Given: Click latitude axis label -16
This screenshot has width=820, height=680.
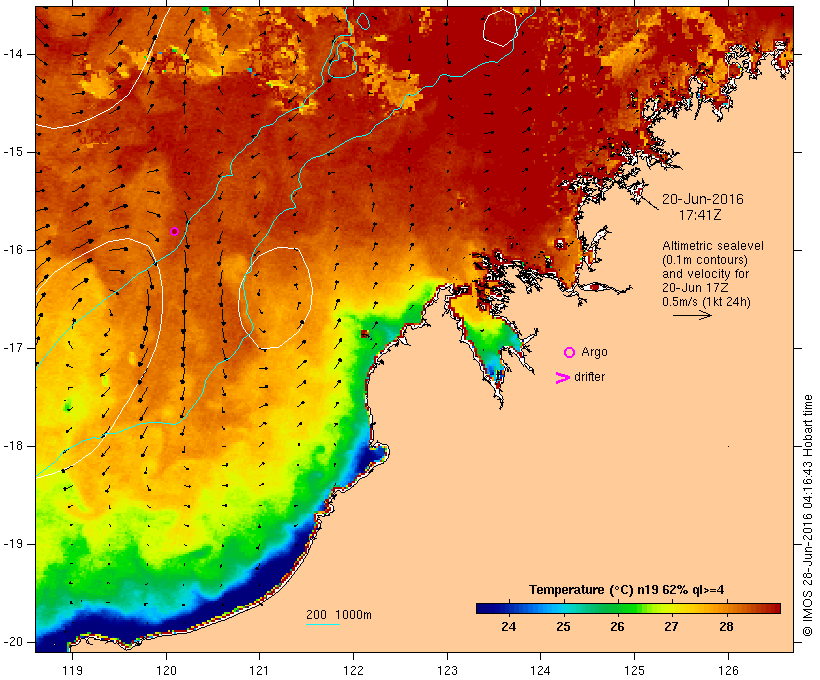Looking at the screenshot, I should [13, 250].
